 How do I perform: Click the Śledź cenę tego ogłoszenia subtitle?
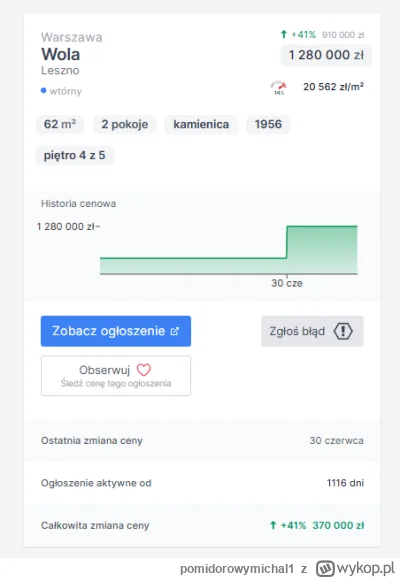click(116, 384)
